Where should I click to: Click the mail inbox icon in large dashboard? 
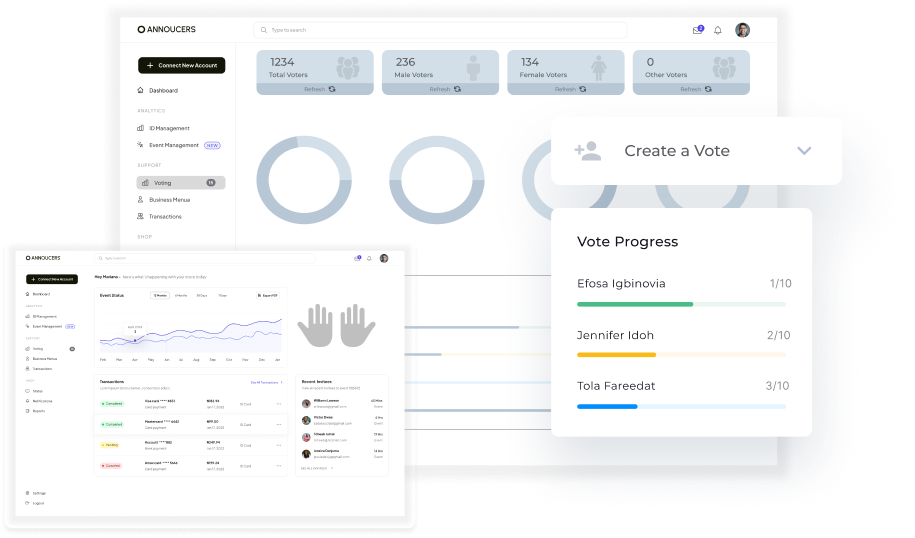click(x=697, y=30)
